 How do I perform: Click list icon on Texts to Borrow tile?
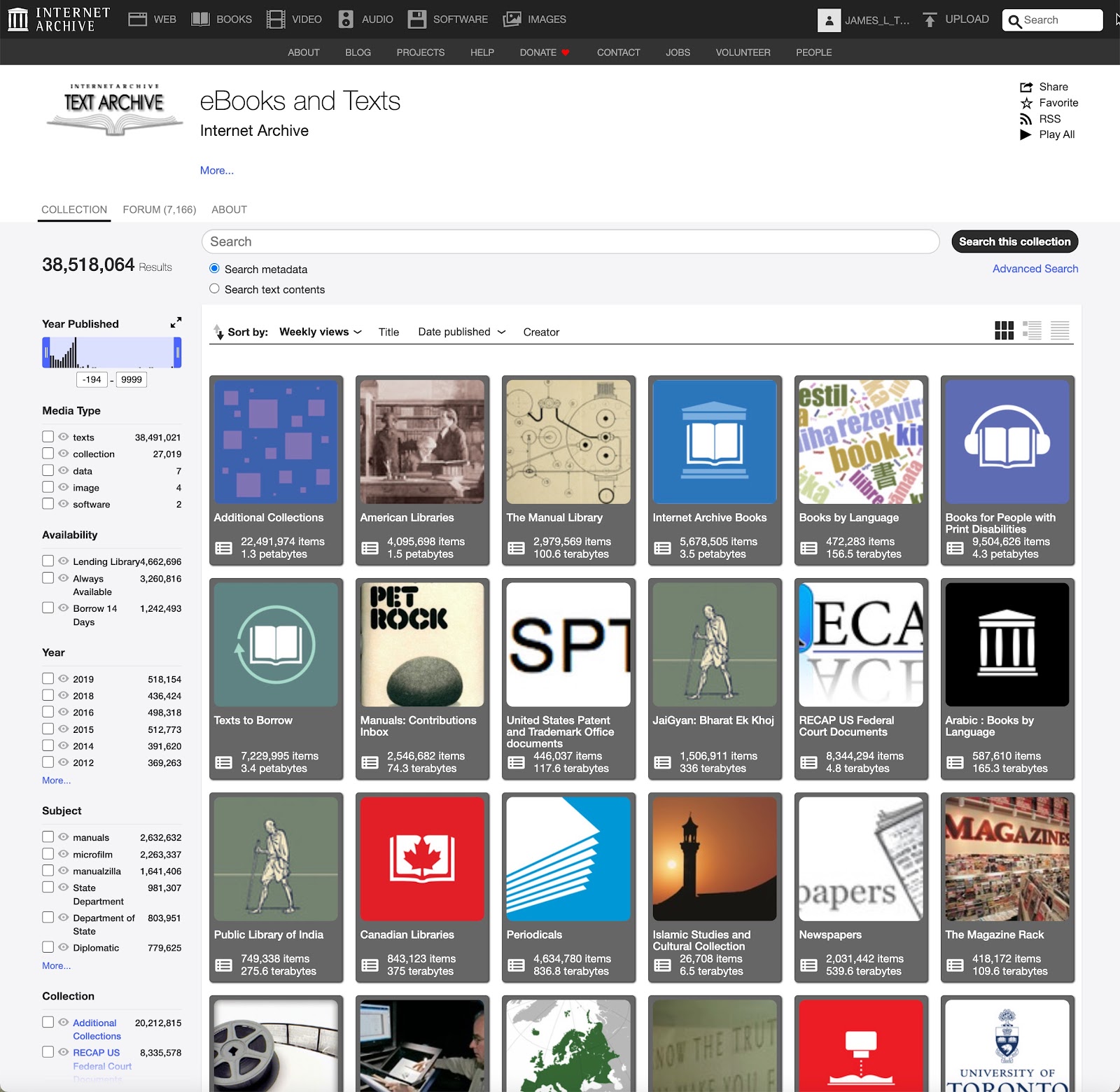point(223,762)
